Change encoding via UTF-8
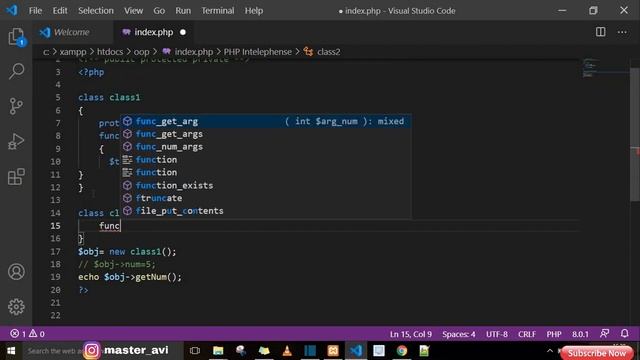Viewport: 640px width, 360px height. click(x=497, y=334)
